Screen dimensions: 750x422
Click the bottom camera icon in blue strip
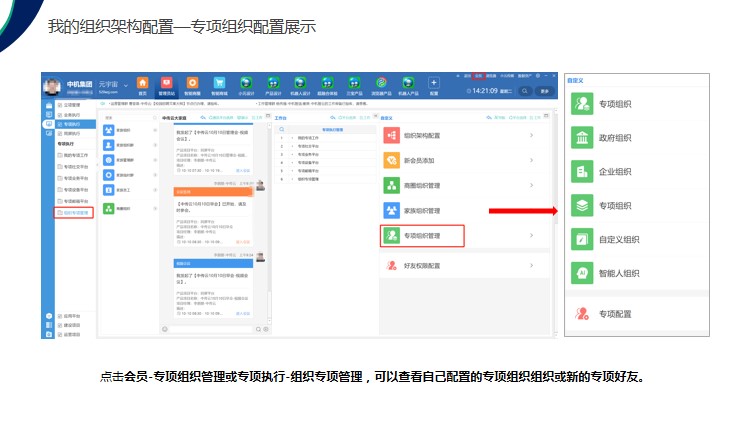tap(49, 334)
